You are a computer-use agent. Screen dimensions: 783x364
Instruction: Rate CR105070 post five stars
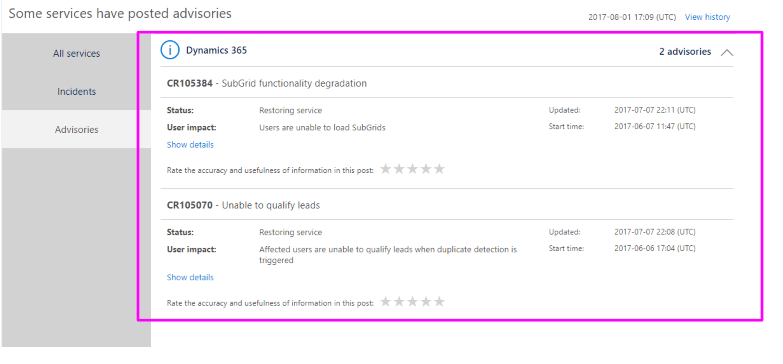tap(439, 302)
